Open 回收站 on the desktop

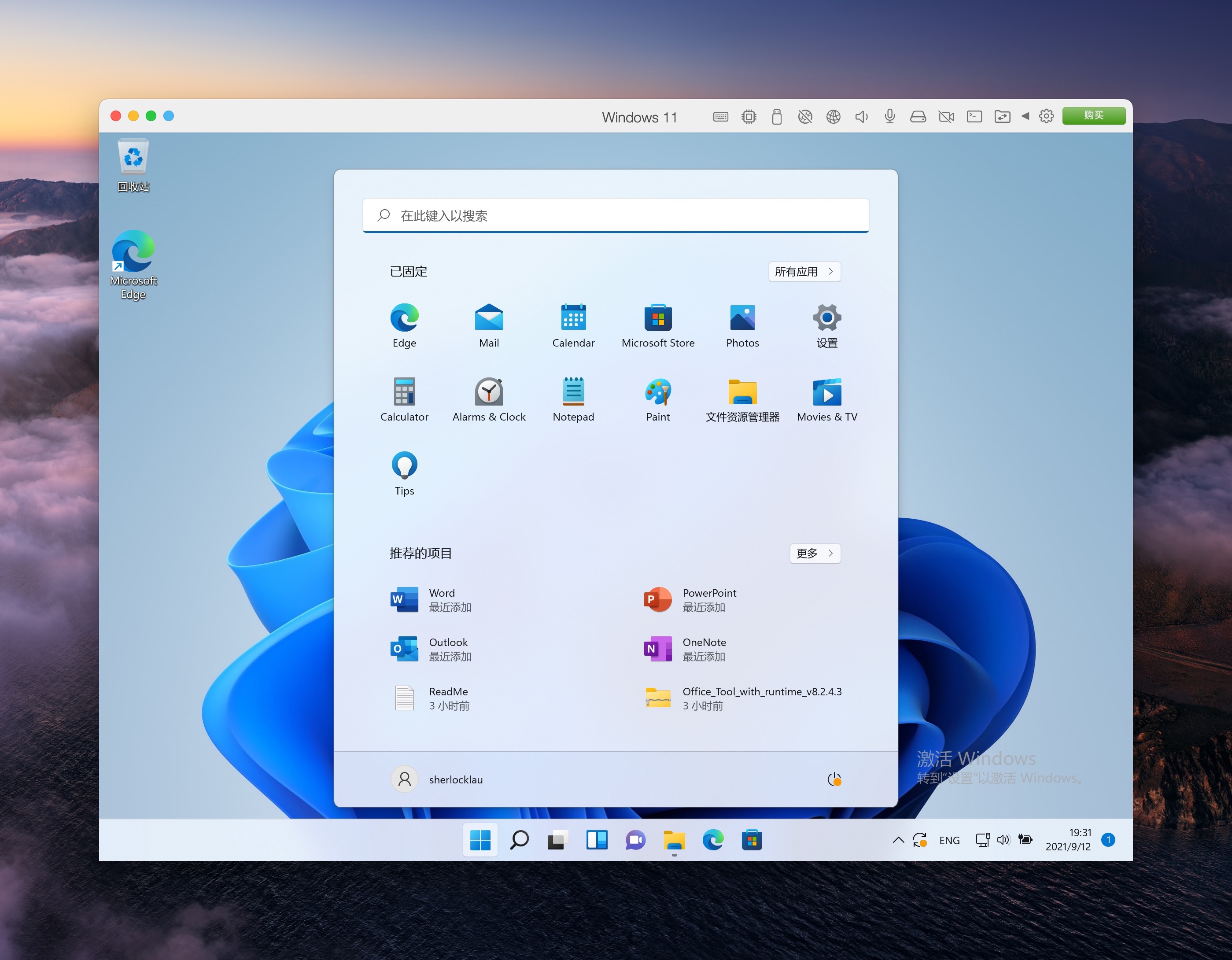point(133,165)
